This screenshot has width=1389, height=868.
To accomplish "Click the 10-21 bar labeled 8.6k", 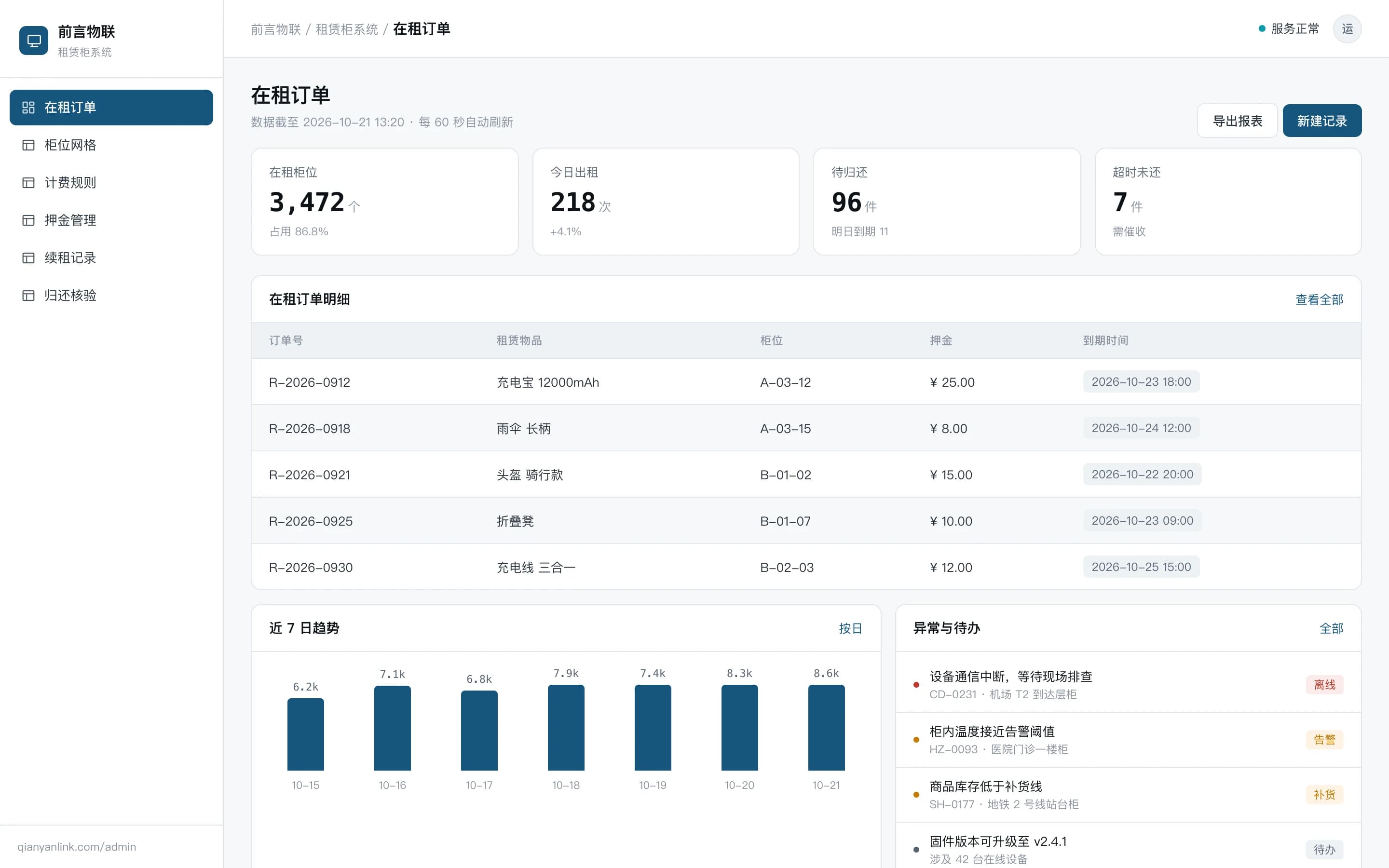I will (826, 727).
